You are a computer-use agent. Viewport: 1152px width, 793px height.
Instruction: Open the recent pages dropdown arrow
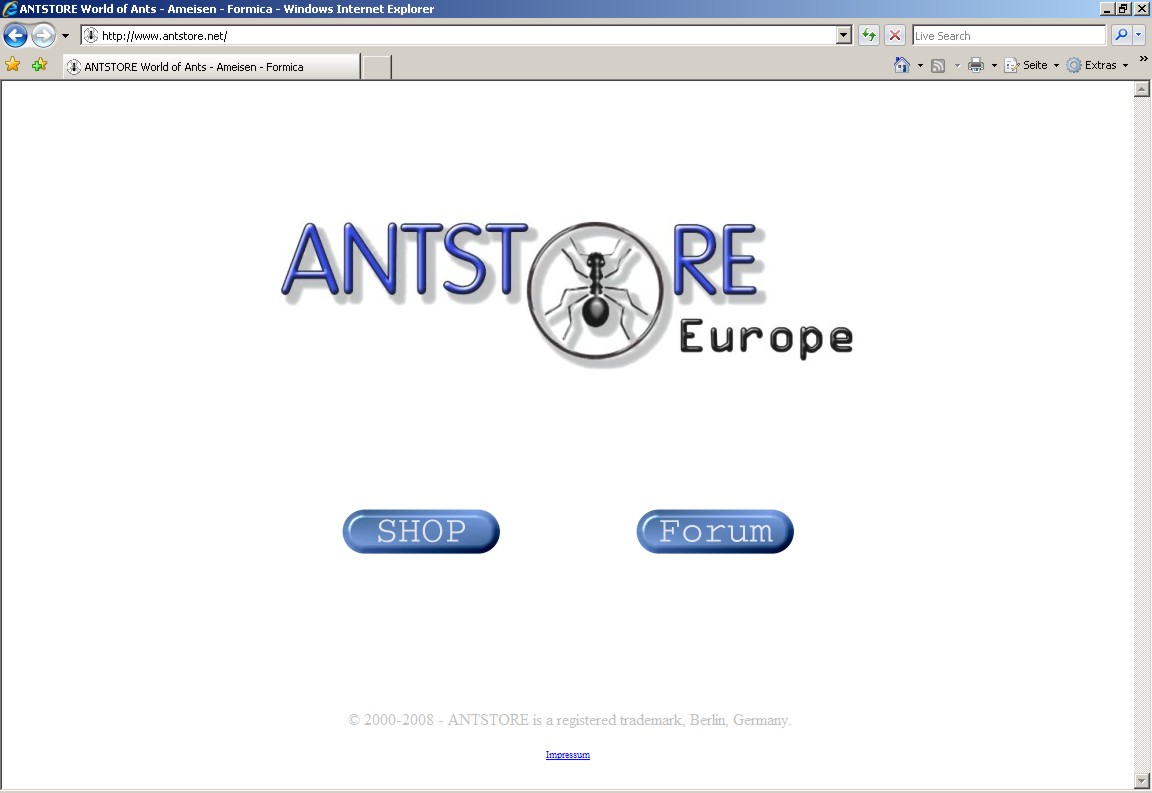coord(66,36)
